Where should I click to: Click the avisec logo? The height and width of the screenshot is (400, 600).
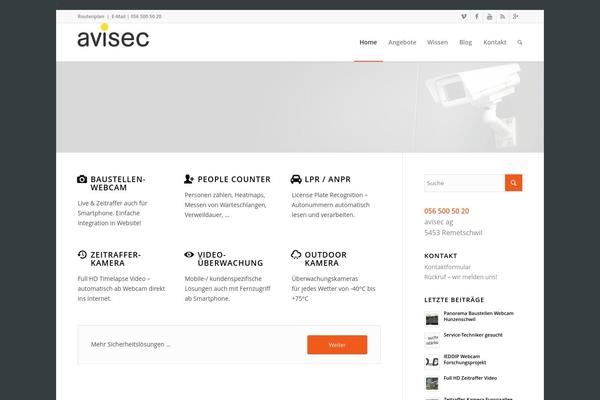pos(113,36)
